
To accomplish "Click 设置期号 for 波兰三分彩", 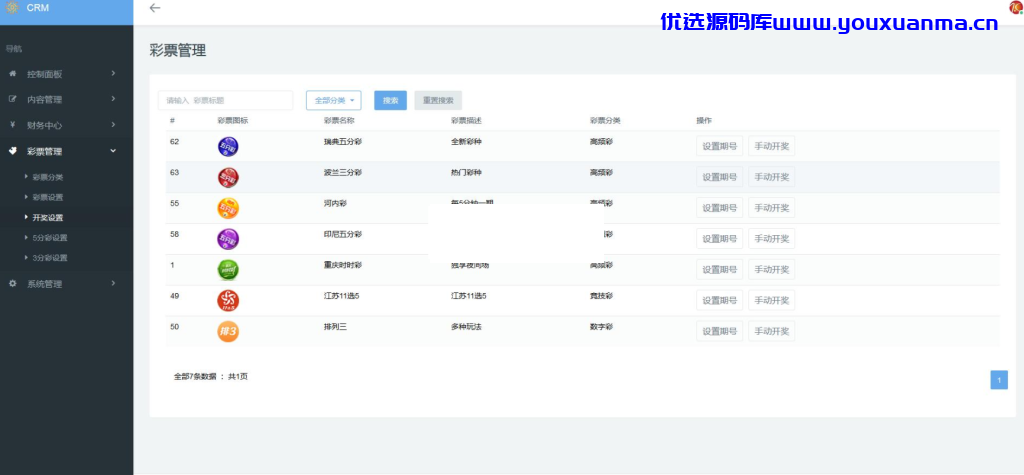I will click(720, 177).
